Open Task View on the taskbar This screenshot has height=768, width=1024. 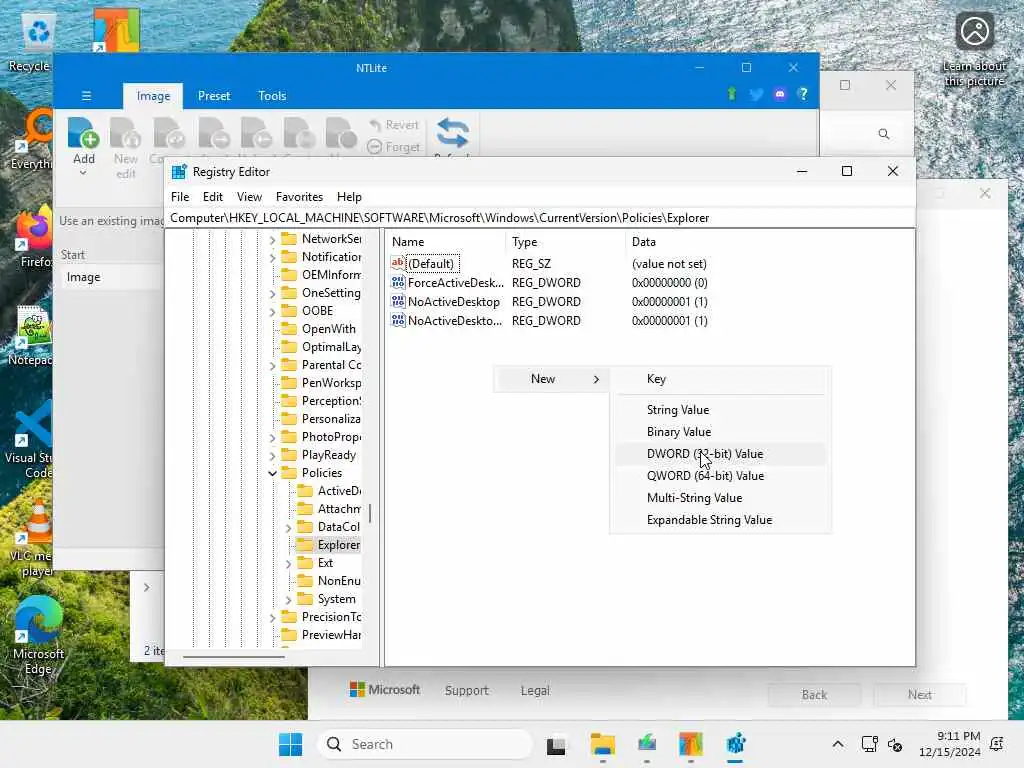556,744
